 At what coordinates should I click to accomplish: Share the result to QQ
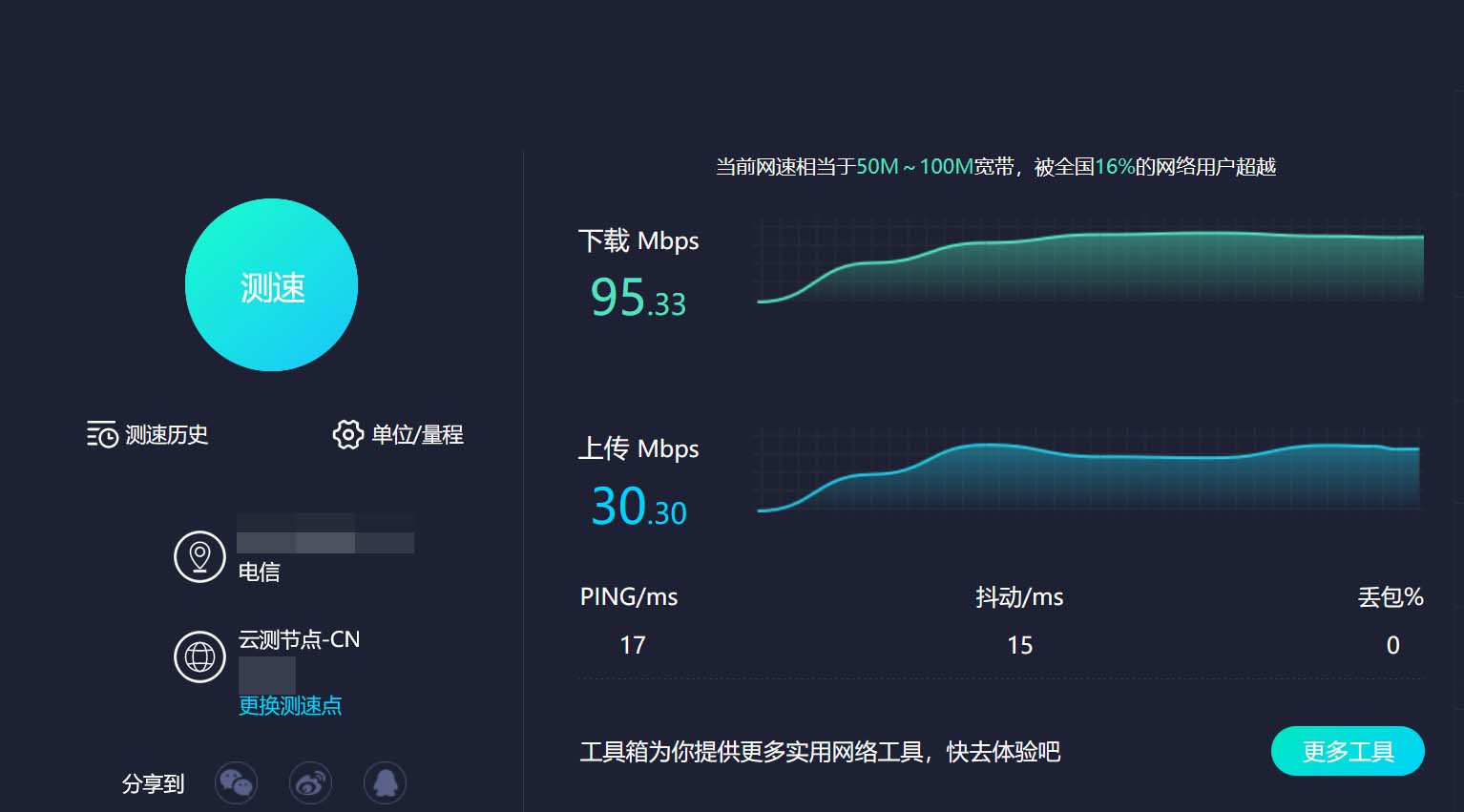coord(385,783)
